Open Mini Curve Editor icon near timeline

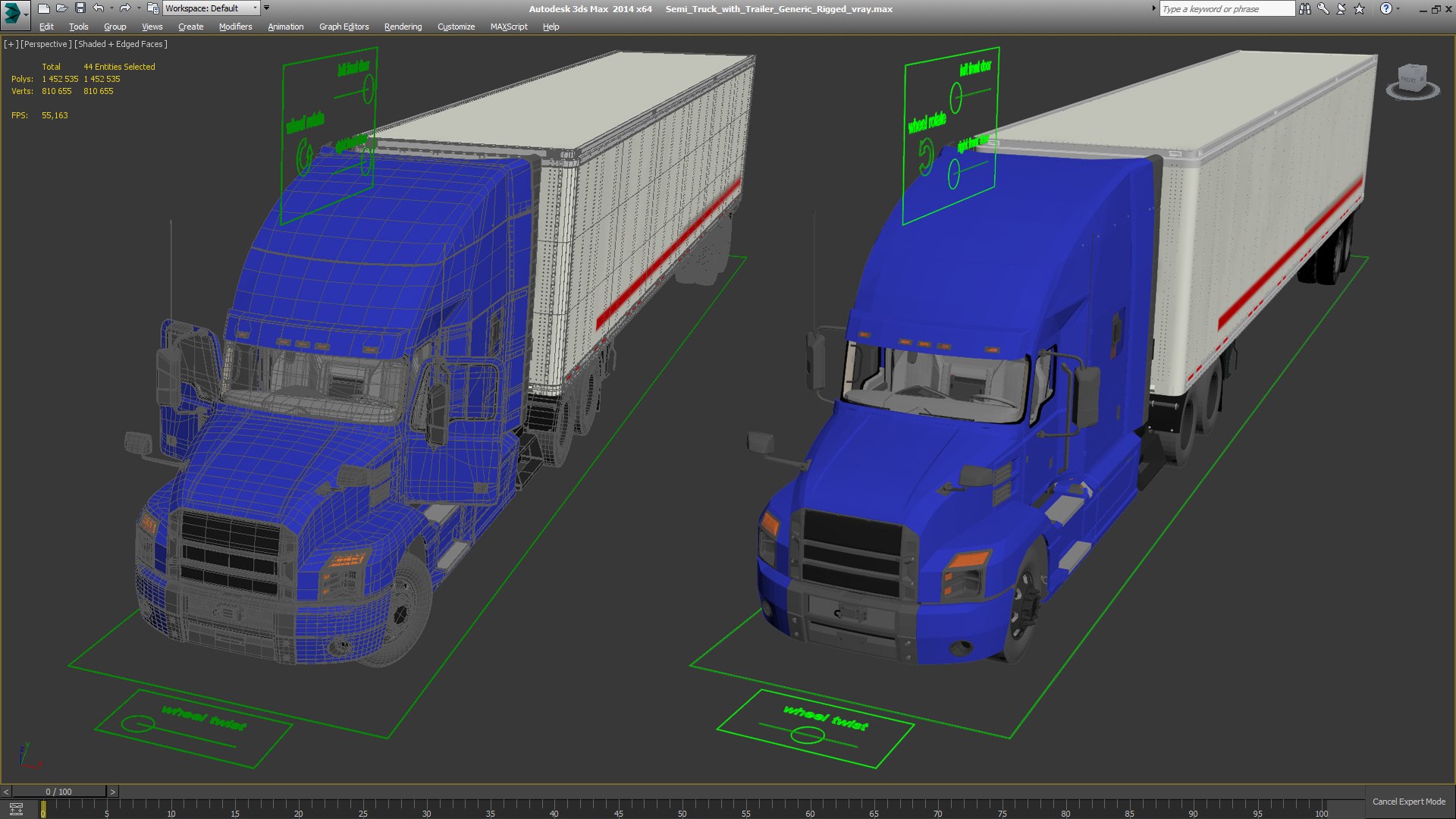point(16,809)
